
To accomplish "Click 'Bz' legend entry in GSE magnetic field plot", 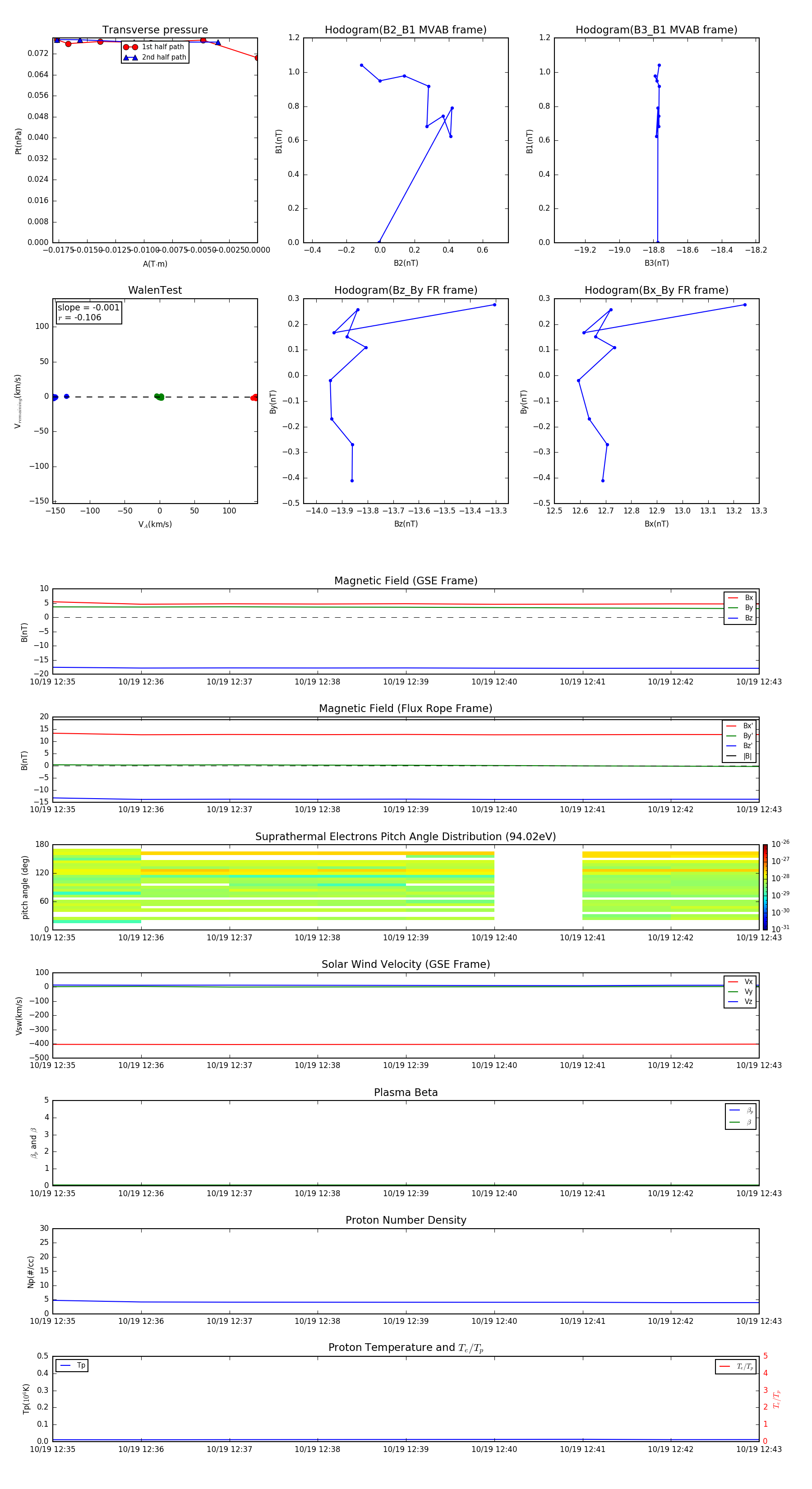I will (740, 618).
